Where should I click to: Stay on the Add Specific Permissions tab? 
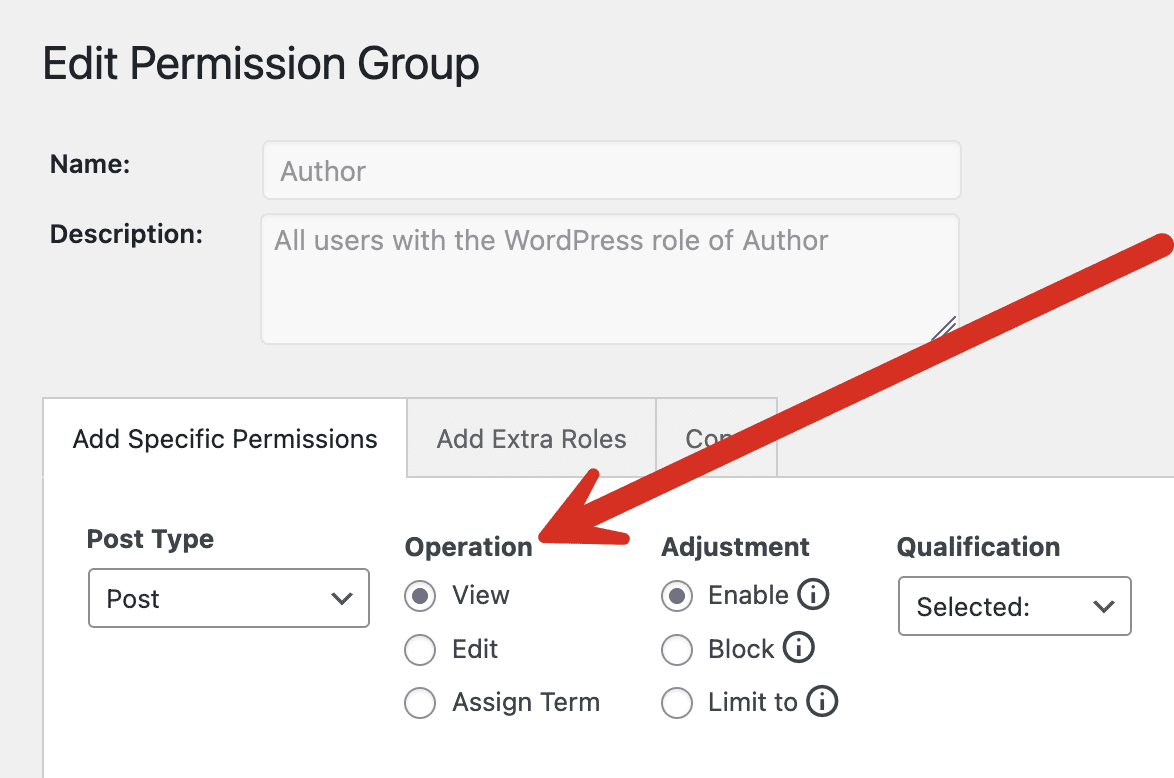coord(225,438)
